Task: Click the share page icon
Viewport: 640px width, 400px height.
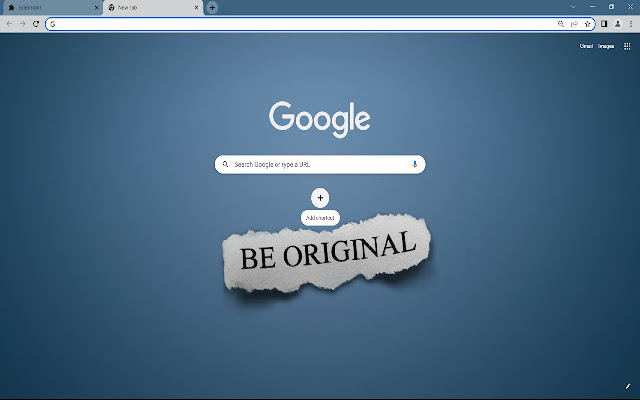Action: pyautogui.click(x=574, y=24)
